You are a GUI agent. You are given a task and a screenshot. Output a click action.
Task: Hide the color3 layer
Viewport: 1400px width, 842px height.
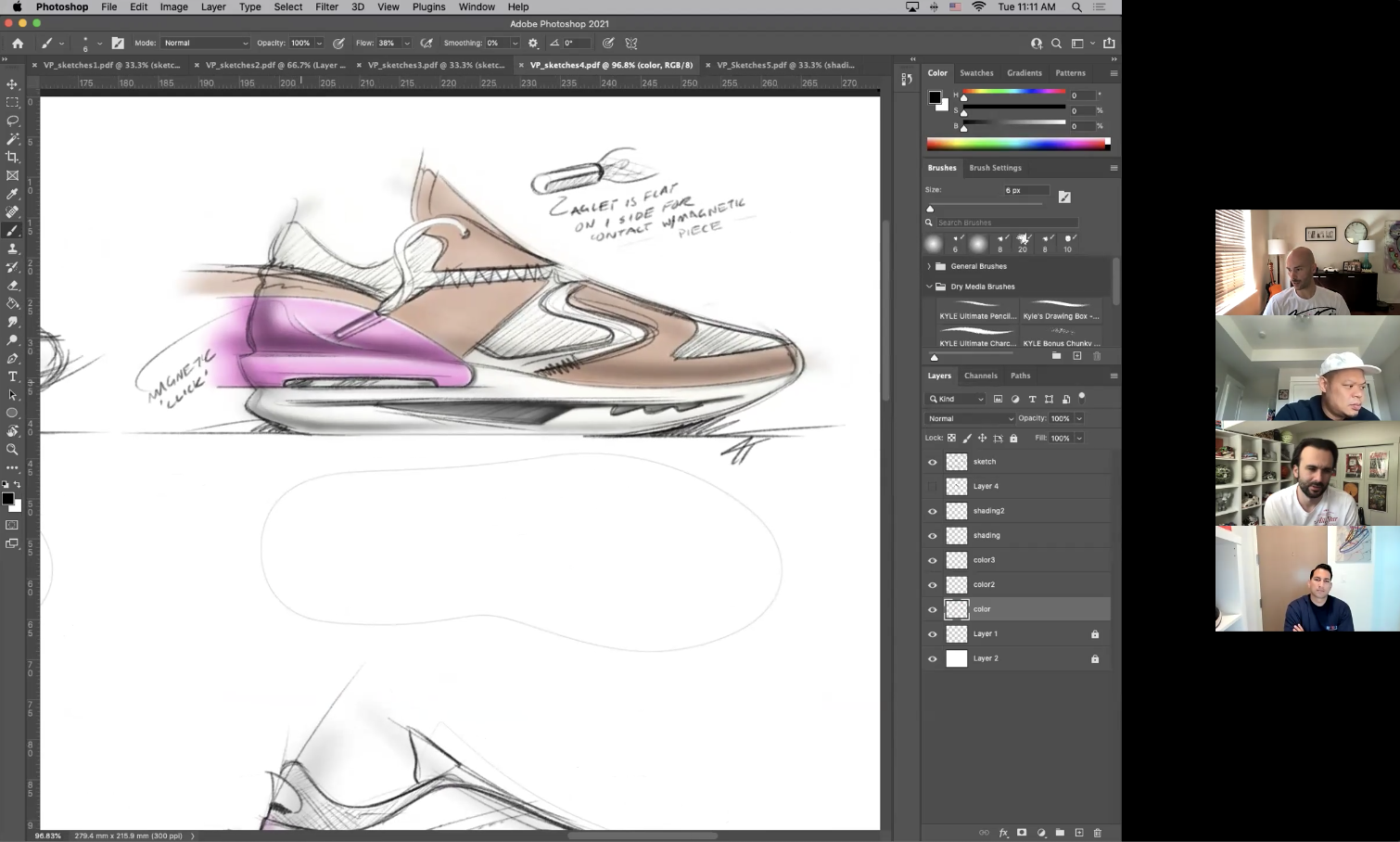coord(933,560)
